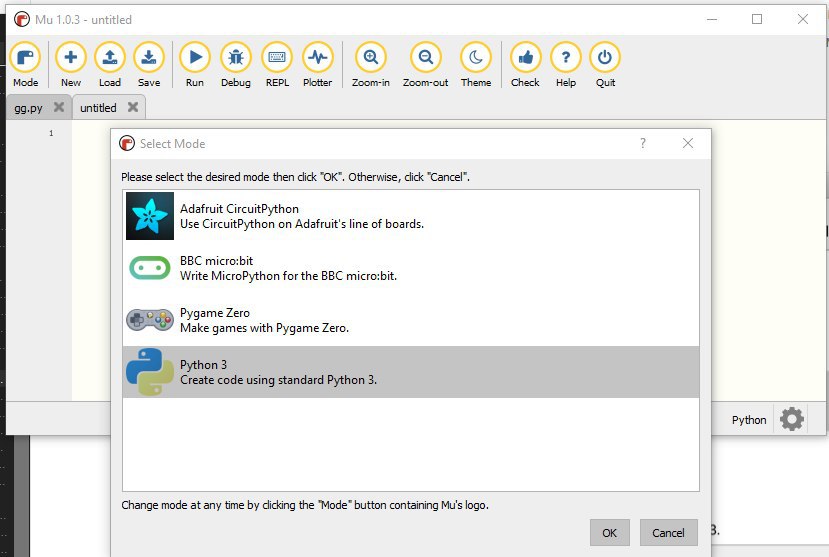Screen dimensions: 829x557
Task: Close the Select Mode dialog window
Action: [x=688, y=143]
